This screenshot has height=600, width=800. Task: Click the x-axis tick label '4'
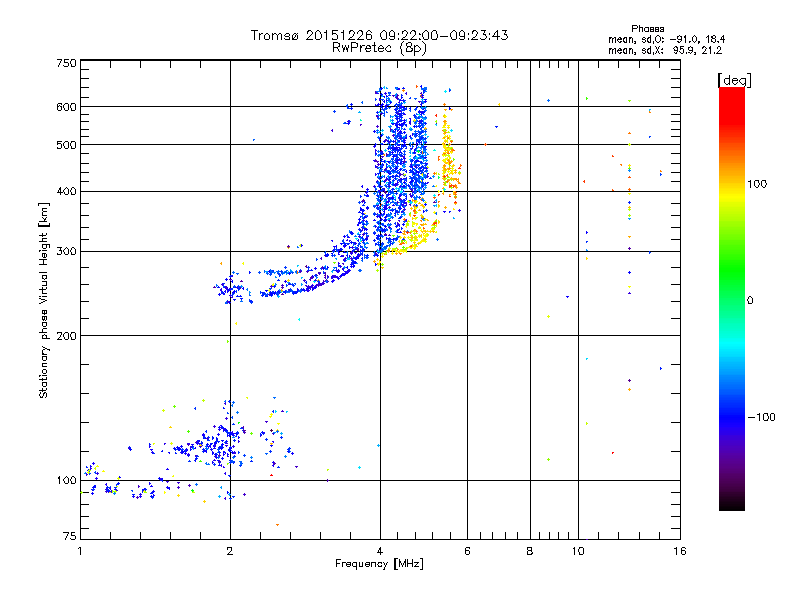pyautogui.click(x=380, y=551)
